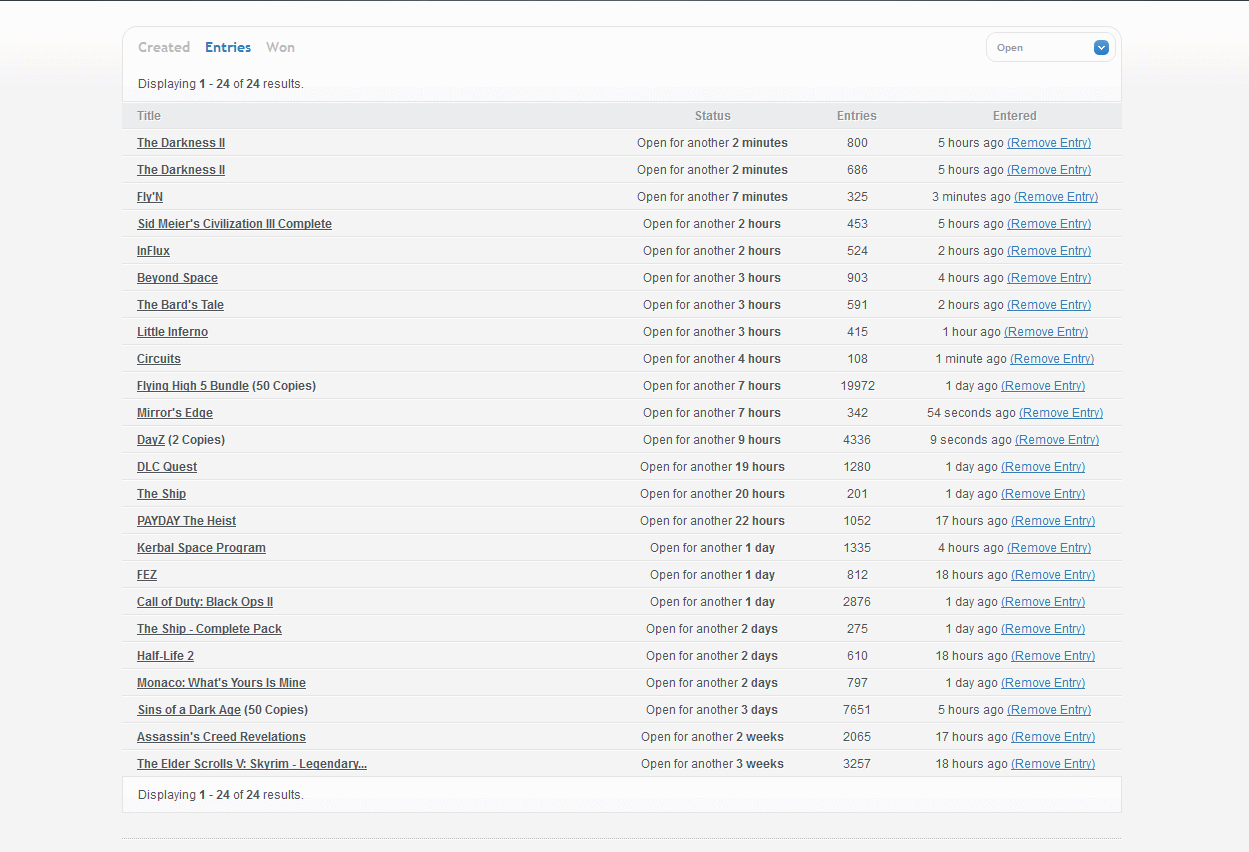Viewport: 1249px width, 852px height.
Task: Remove entry for Mirror's Edge
Action: click(x=1061, y=413)
